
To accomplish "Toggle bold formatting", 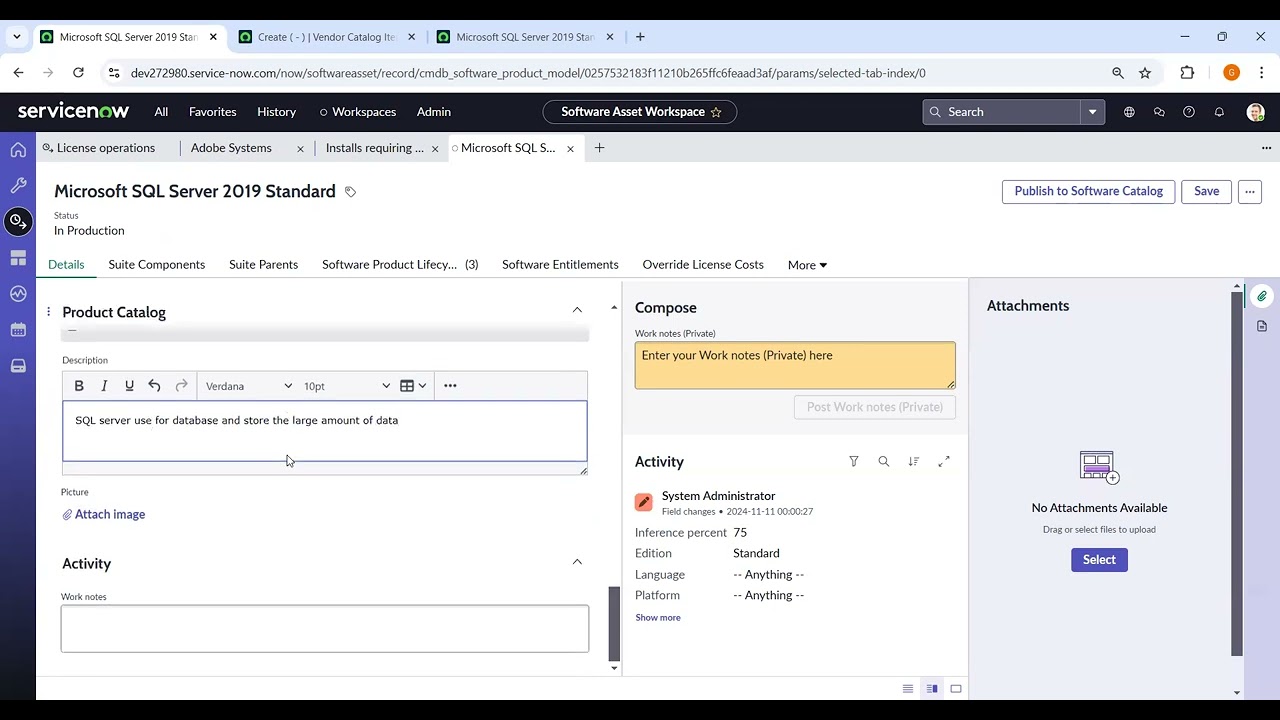I will [x=79, y=386].
